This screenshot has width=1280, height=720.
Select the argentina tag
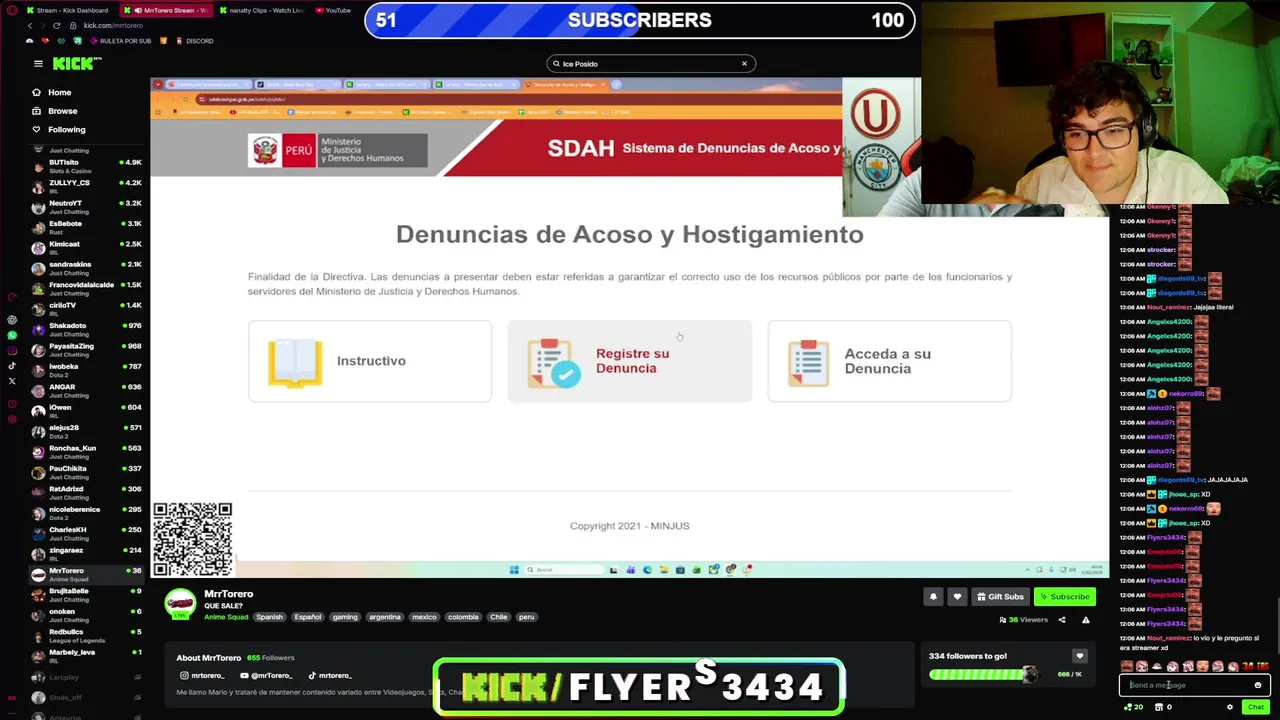pyautogui.click(x=385, y=617)
